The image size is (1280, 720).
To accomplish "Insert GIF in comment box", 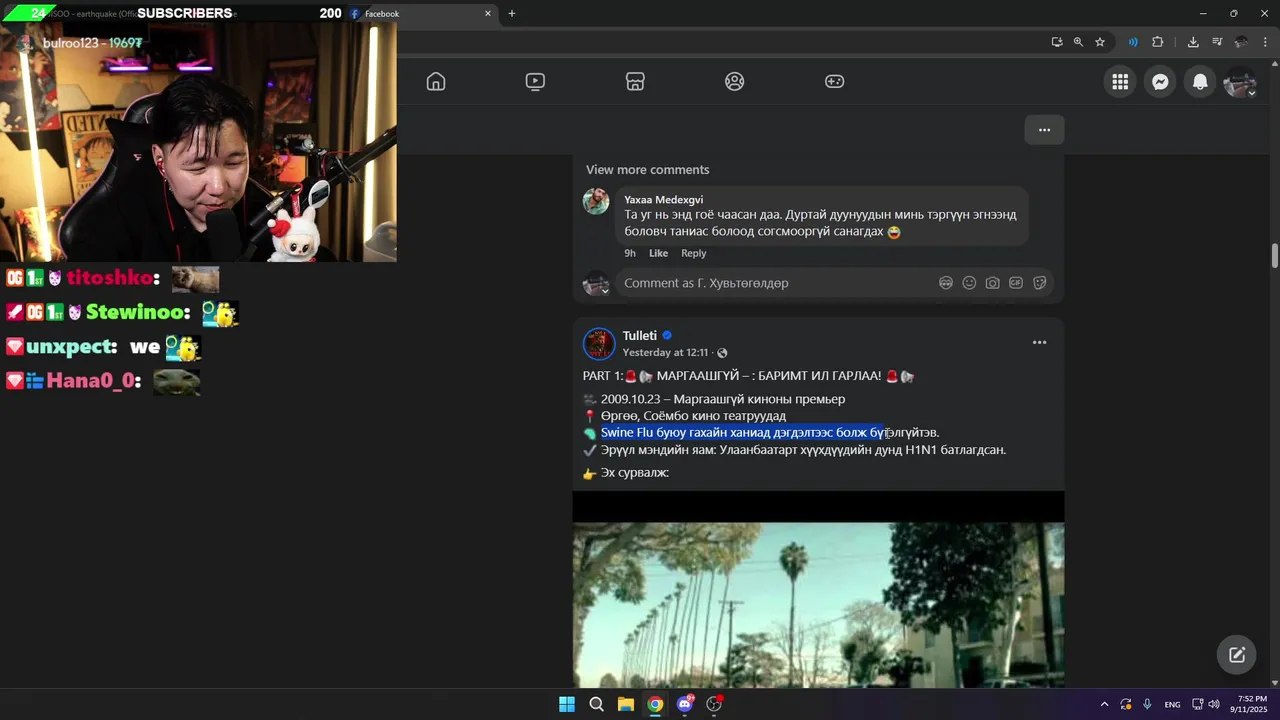I will pos(1016,283).
